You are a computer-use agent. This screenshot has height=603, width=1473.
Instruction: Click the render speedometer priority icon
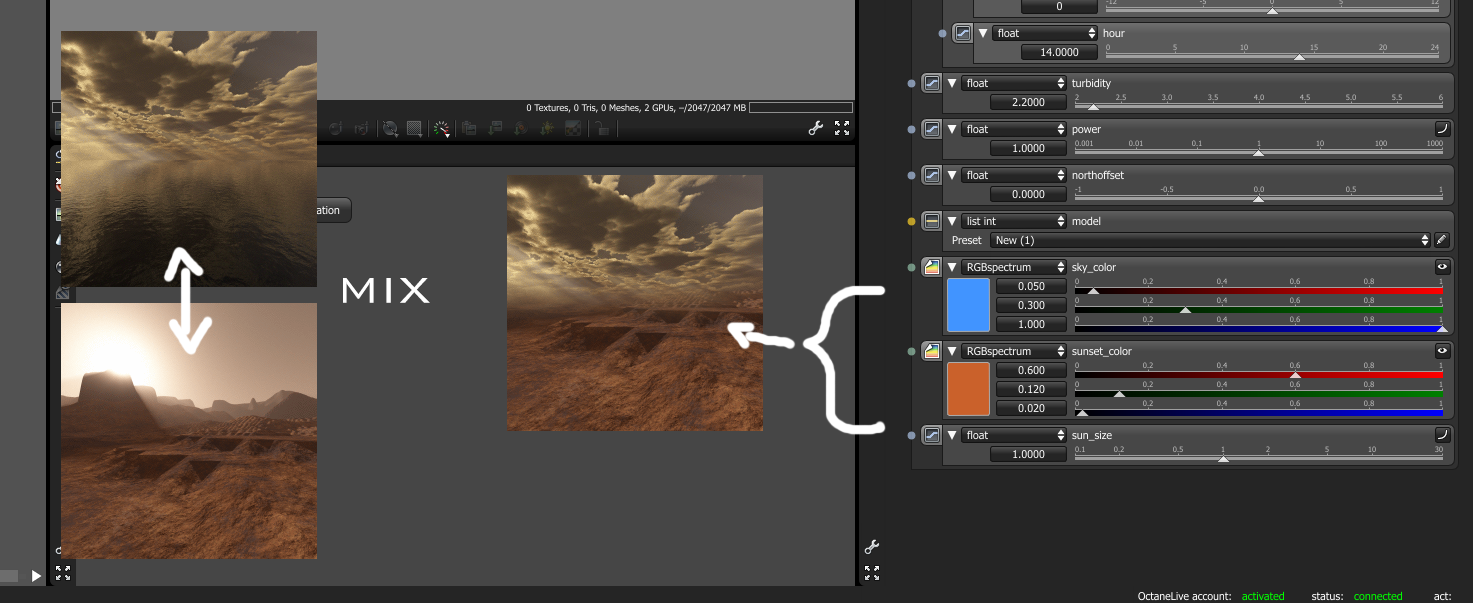coord(442,128)
